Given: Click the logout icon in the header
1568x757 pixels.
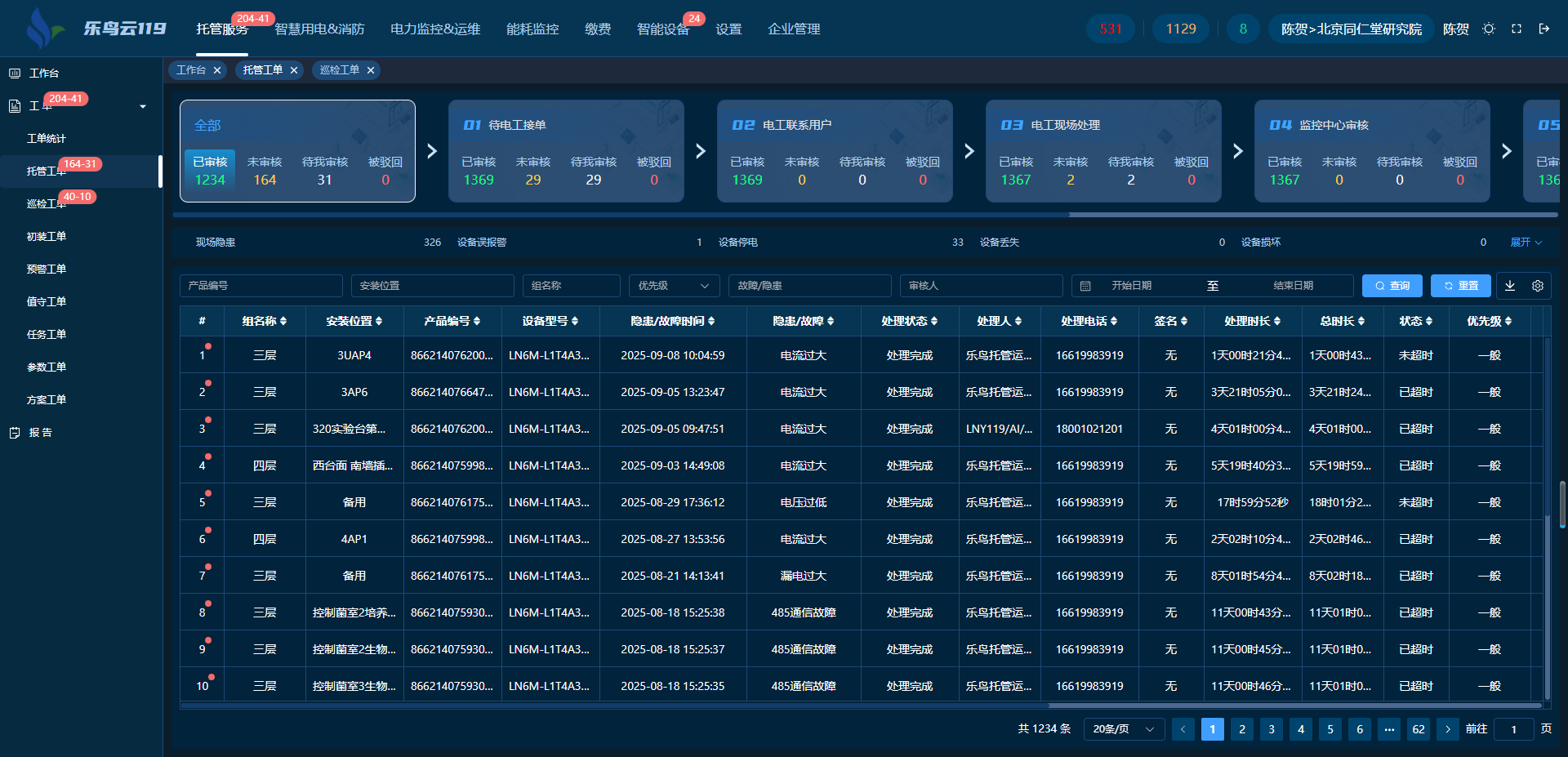Looking at the screenshot, I should click(x=1544, y=29).
